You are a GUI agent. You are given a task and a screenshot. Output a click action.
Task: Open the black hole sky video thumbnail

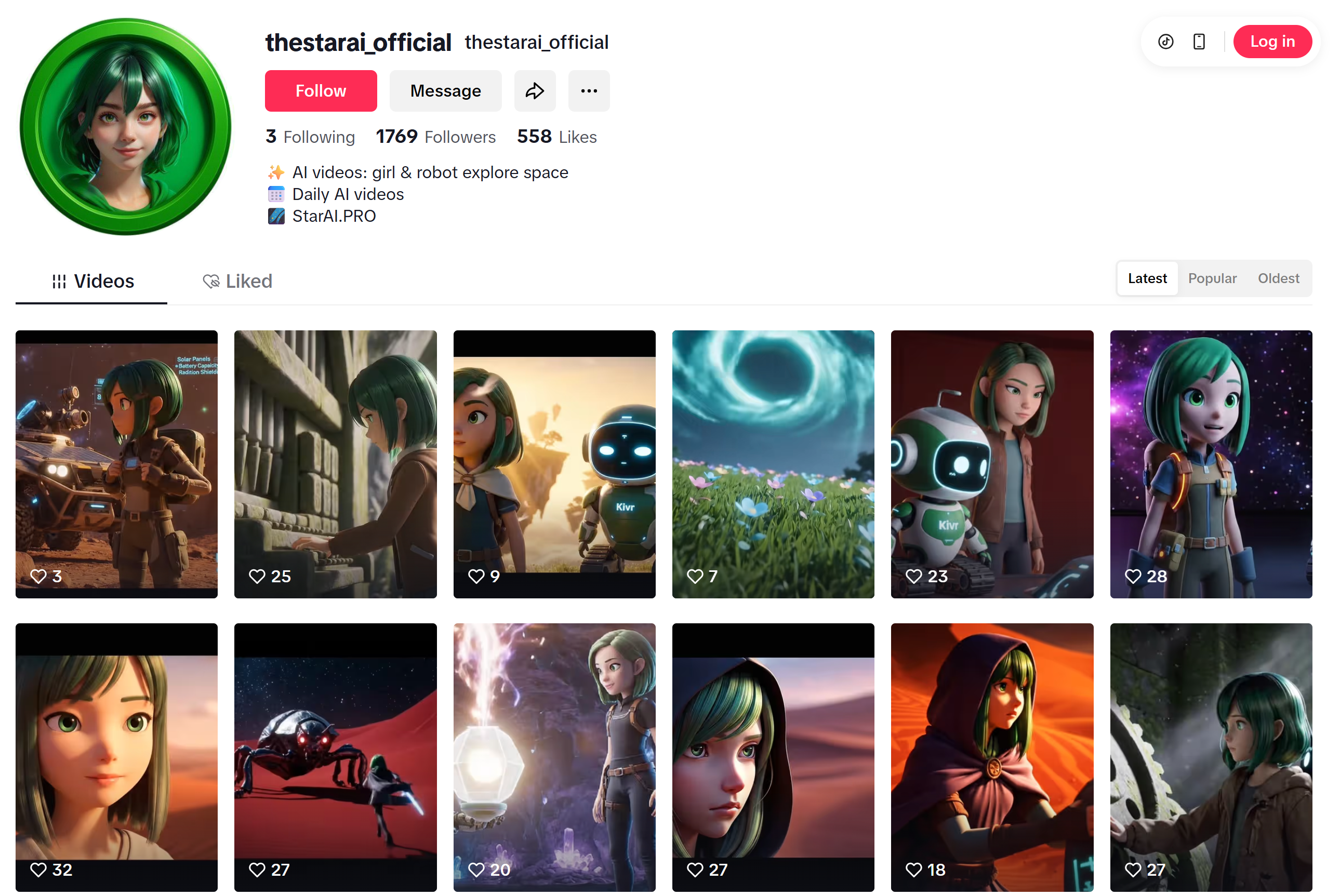coord(773,464)
